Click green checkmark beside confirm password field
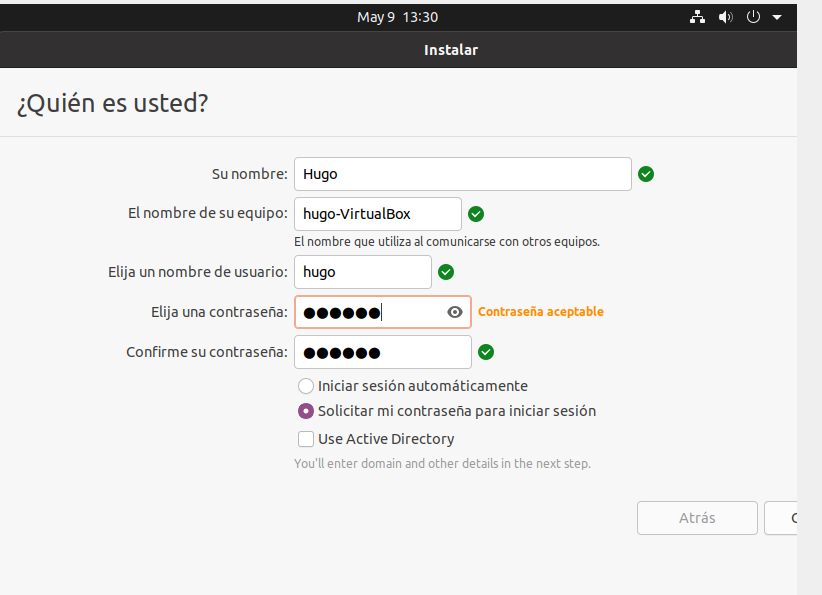The image size is (822, 595). (486, 352)
